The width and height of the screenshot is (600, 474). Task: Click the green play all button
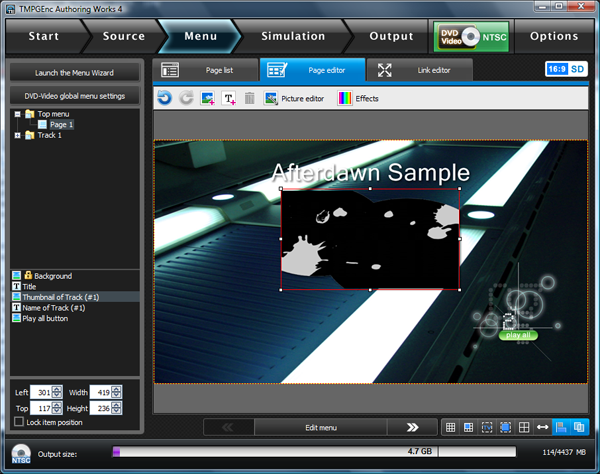pyautogui.click(x=518, y=335)
